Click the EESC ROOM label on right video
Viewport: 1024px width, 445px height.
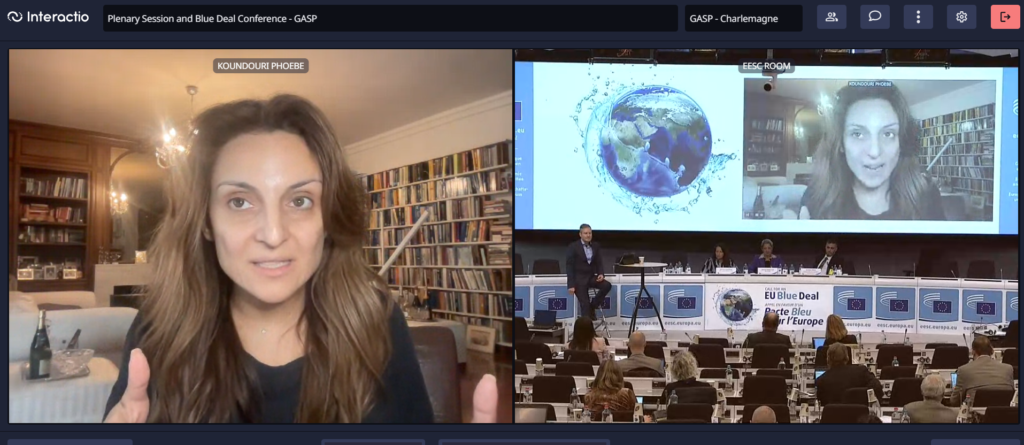pos(765,67)
